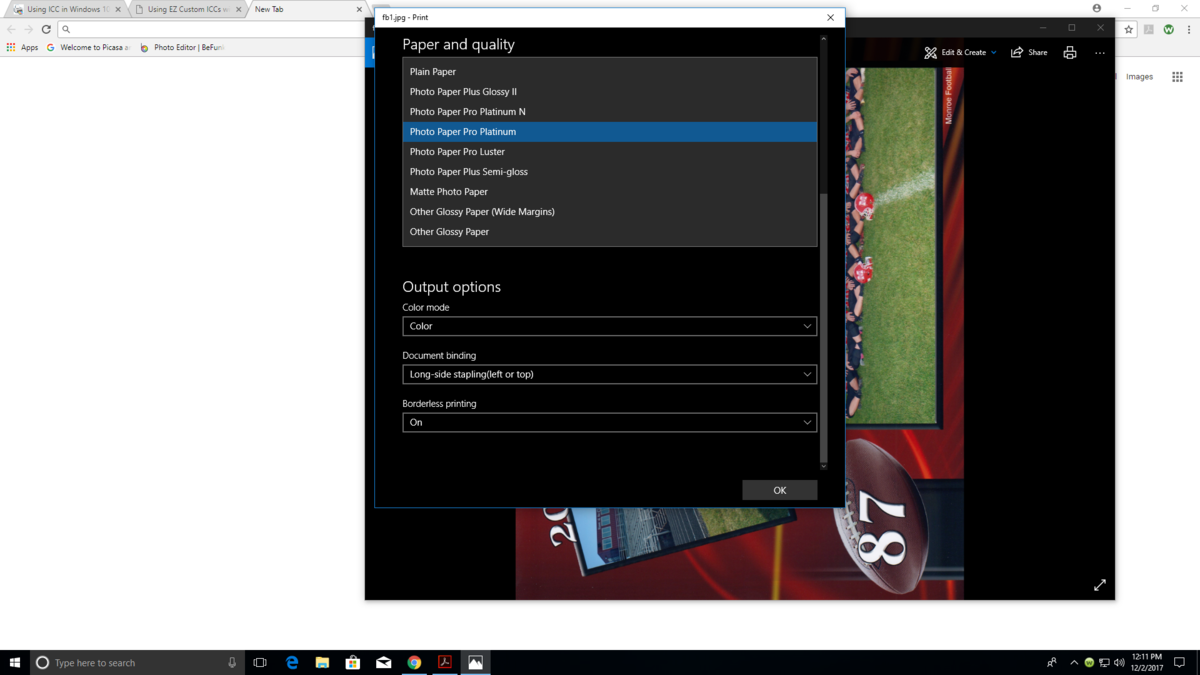The image size is (1200, 675).
Task: Expand the Edit & Create menu
Action: click(960, 53)
